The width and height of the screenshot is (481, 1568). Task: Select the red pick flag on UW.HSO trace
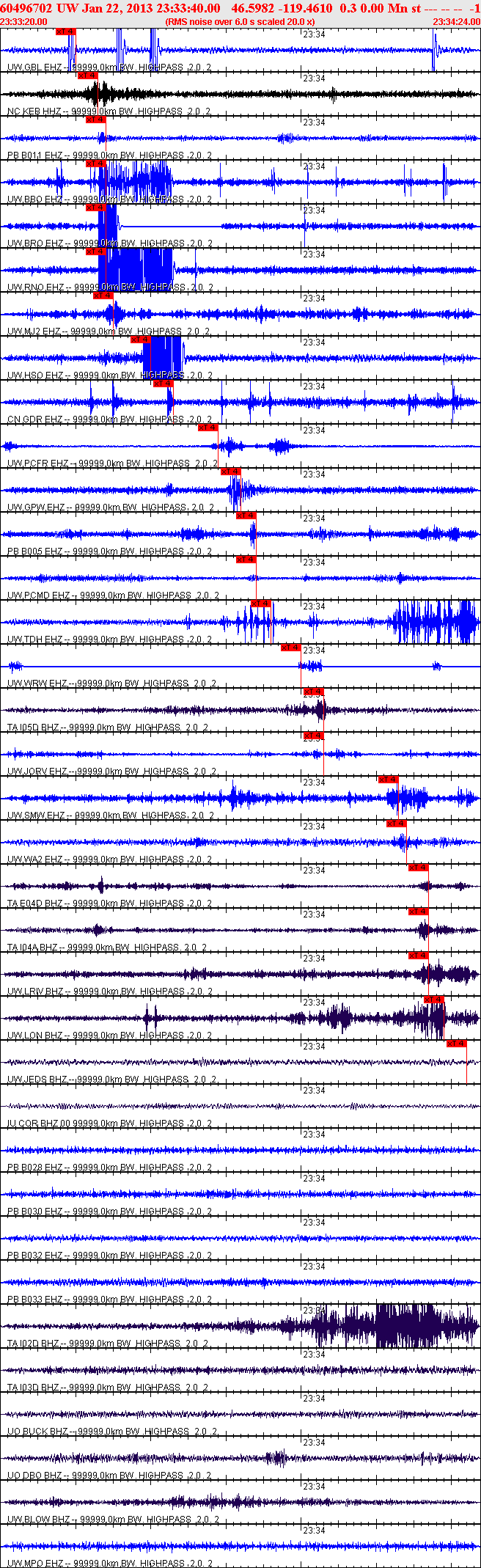(141, 340)
